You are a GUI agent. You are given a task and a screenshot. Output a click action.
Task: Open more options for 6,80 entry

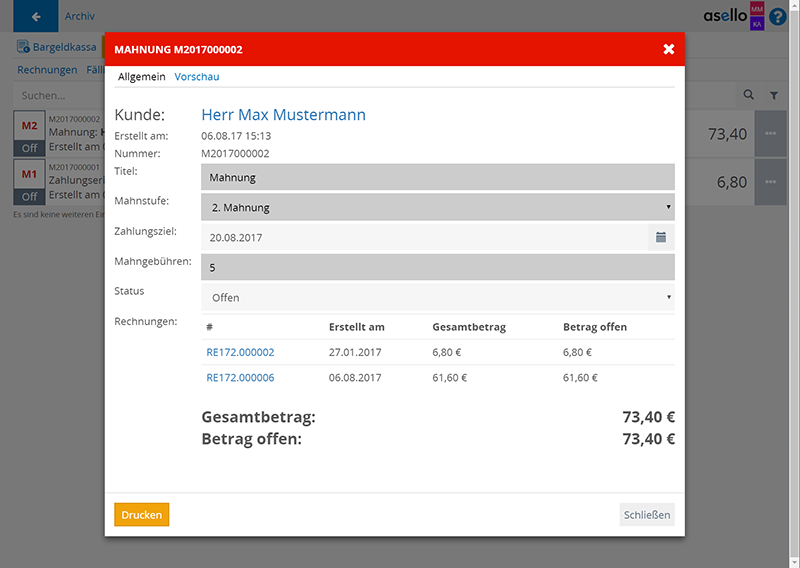pos(770,182)
